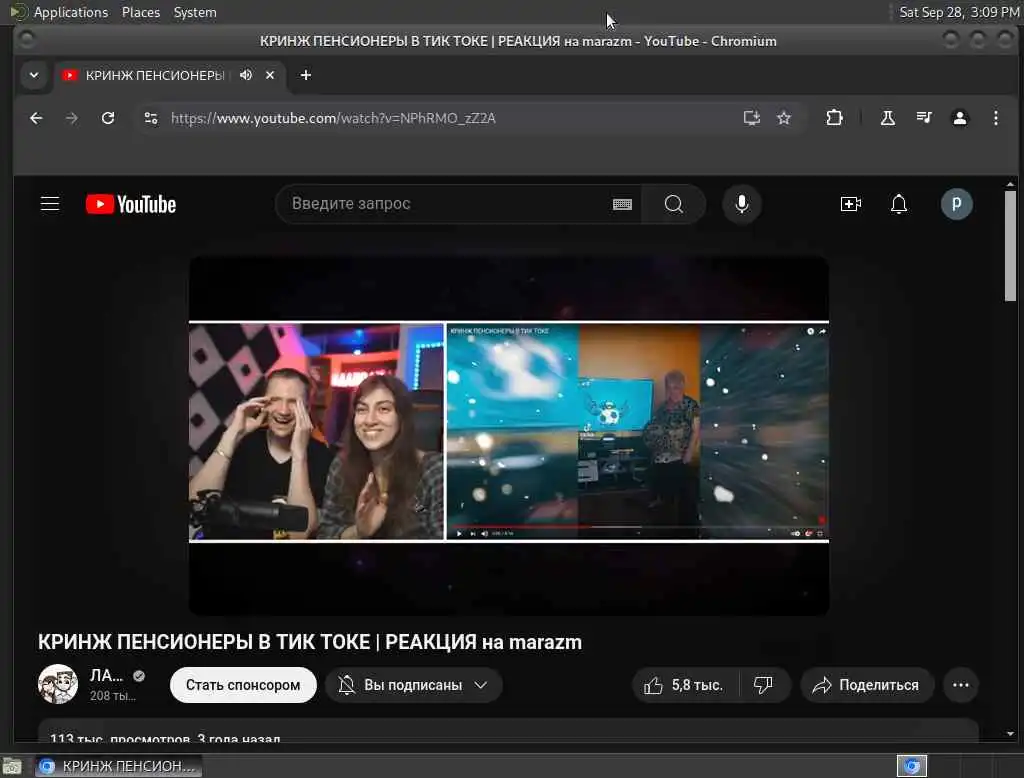The width and height of the screenshot is (1024, 778).
Task: Like the video (5,8 тыс.)
Action: tap(683, 685)
